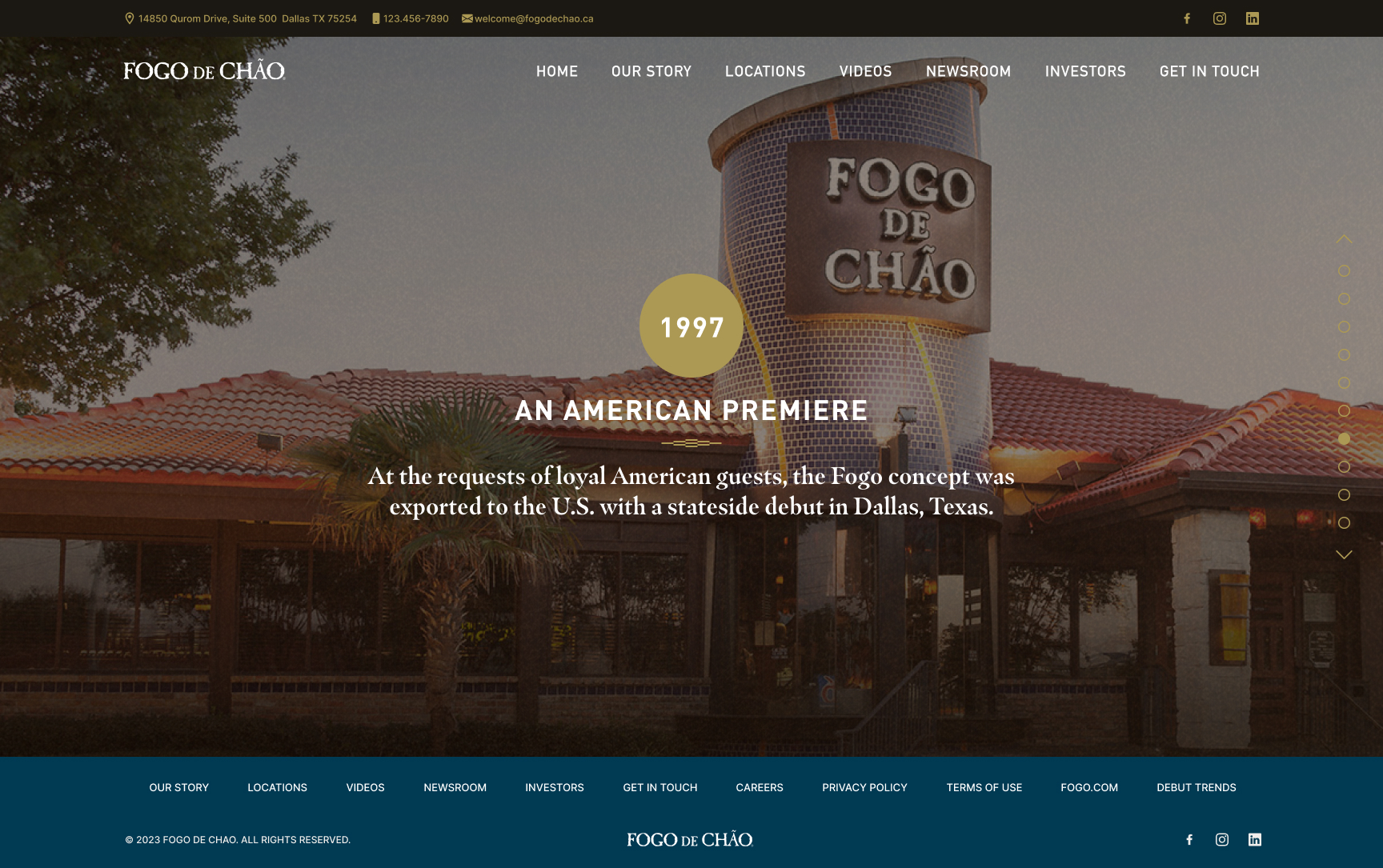Click the footer Instagram icon

(1222, 839)
